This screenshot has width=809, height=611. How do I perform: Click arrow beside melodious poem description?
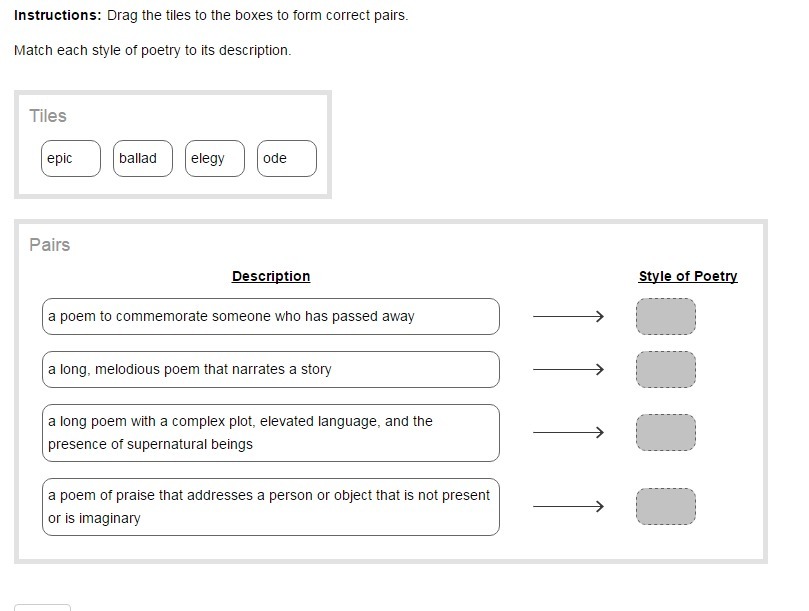coord(568,369)
